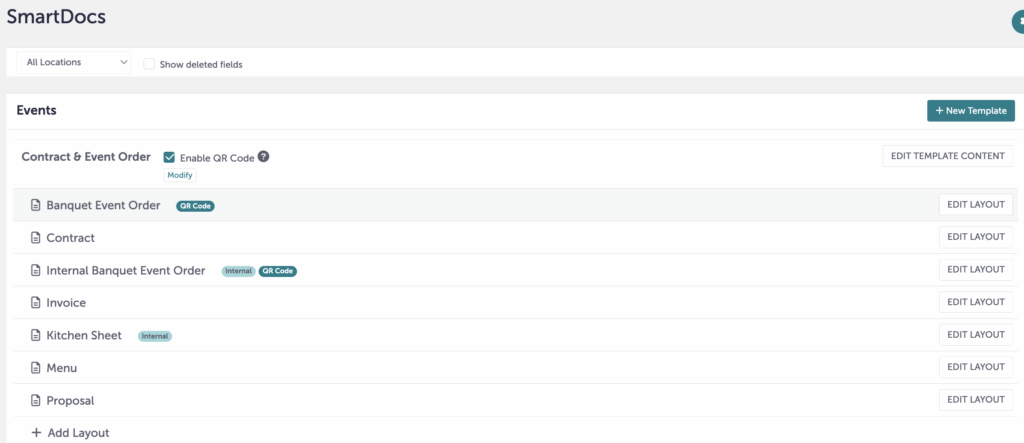Click Modify under Enable QR Code
The image size is (1024, 443).
pyautogui.click(x=180, y=175)
